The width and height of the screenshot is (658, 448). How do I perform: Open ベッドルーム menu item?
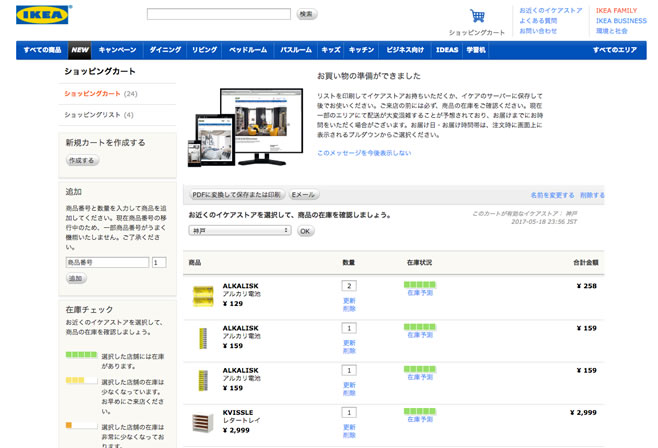248,50
